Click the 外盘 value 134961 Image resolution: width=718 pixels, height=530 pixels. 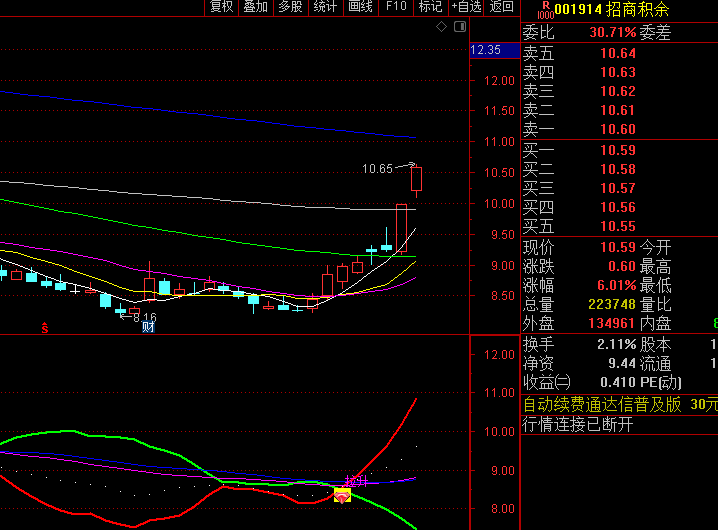pos(612,323)
